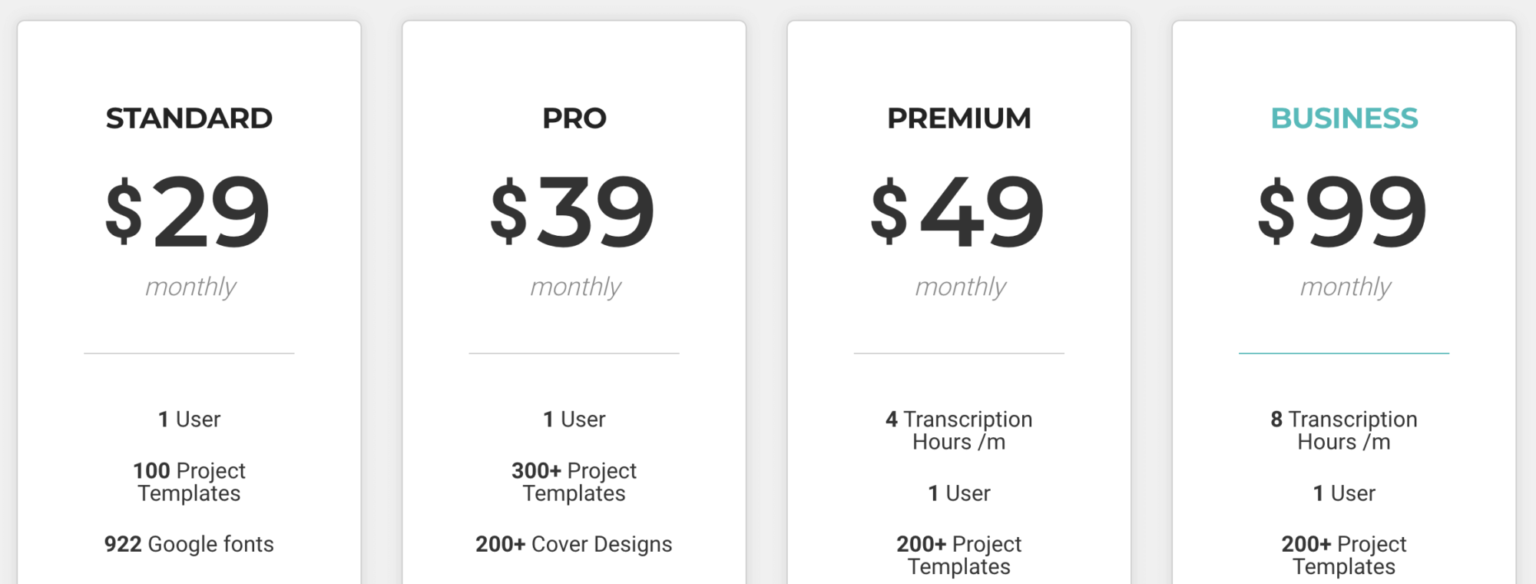Screen dimensions: 1536x584
Task: Click "monthly" under the $29 price
Action: [x=190, y=287]
